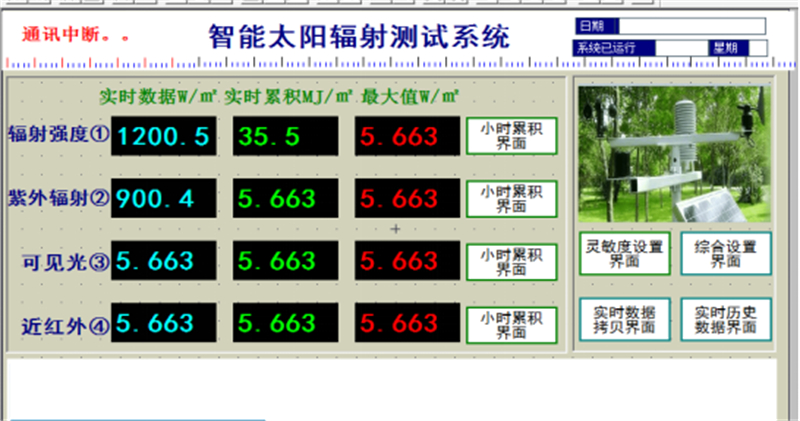
Task: Click the 星期 label
Action: tap(728, 48)
